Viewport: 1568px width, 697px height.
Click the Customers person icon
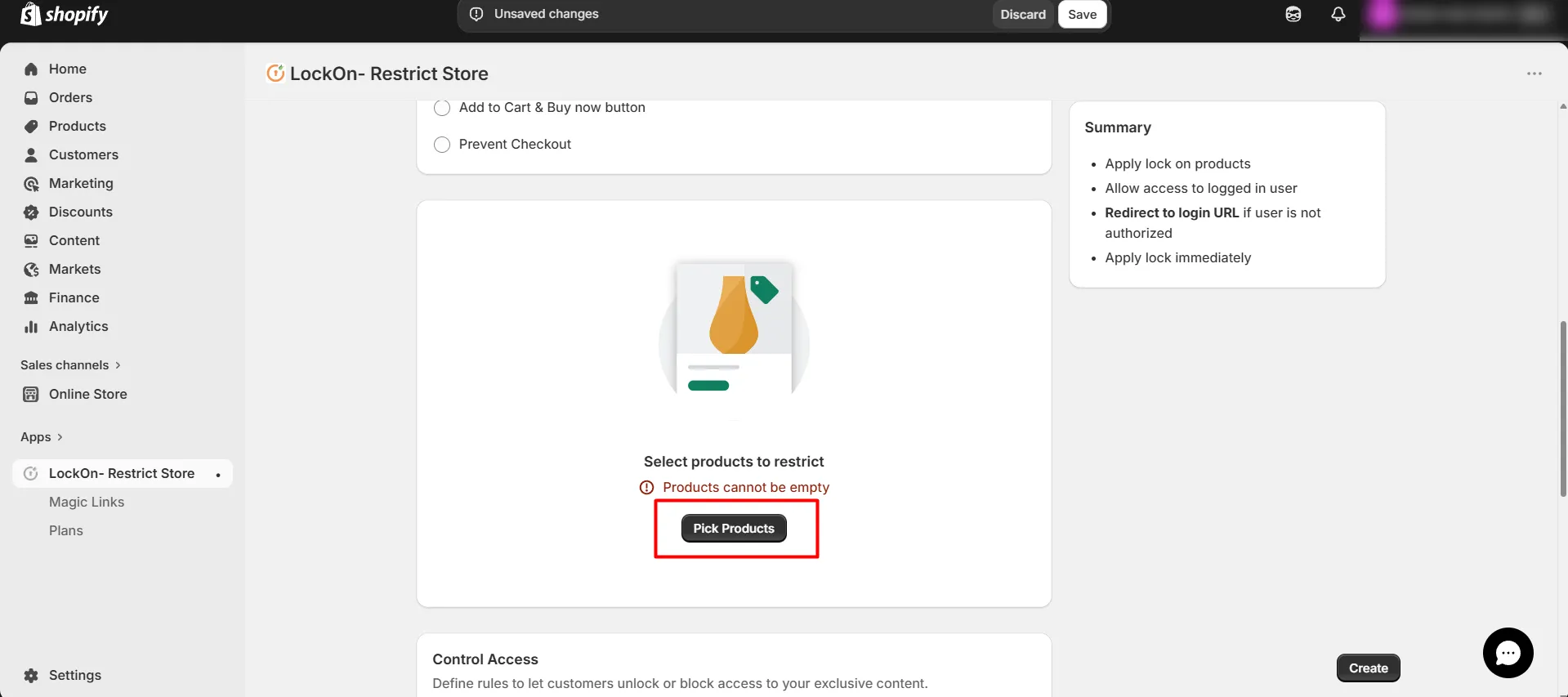(x=31, y=155)
